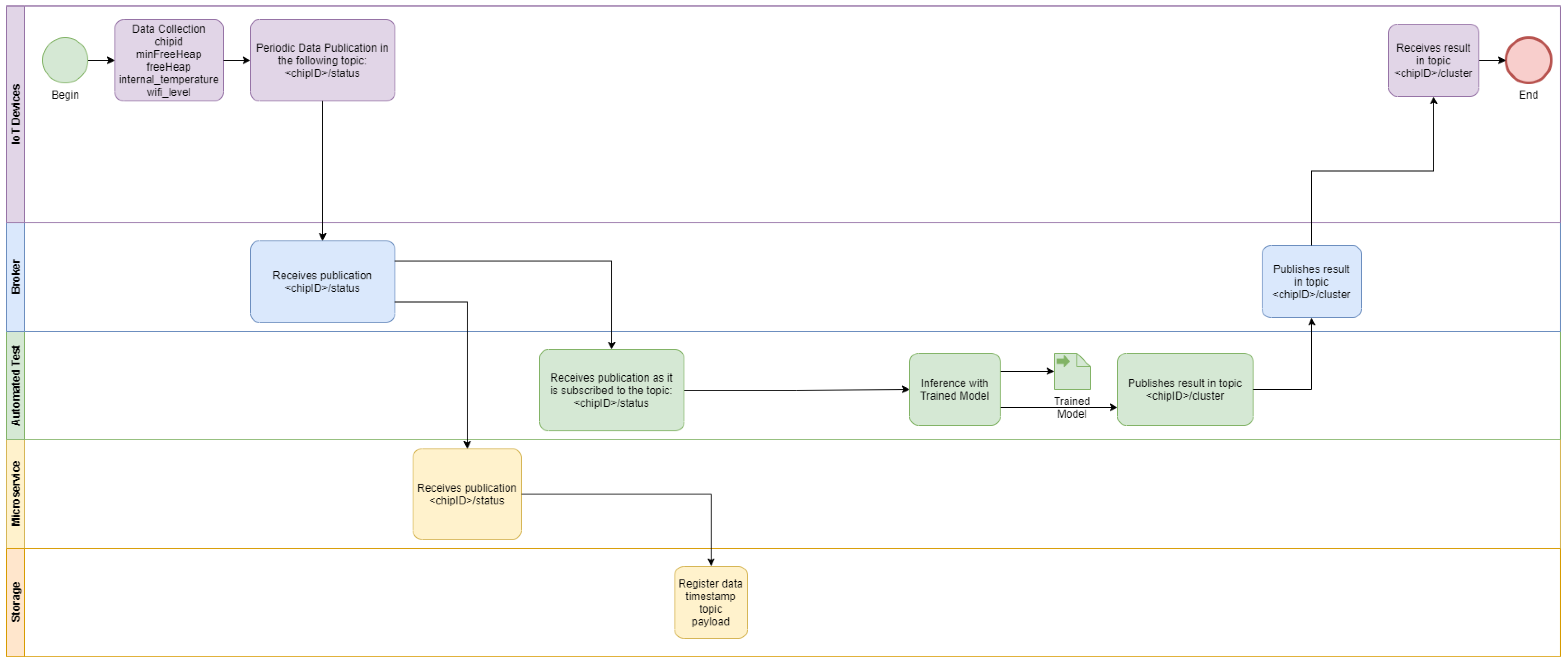
Task: Select the Microservice Receives publication box
Action: point(466,494)
